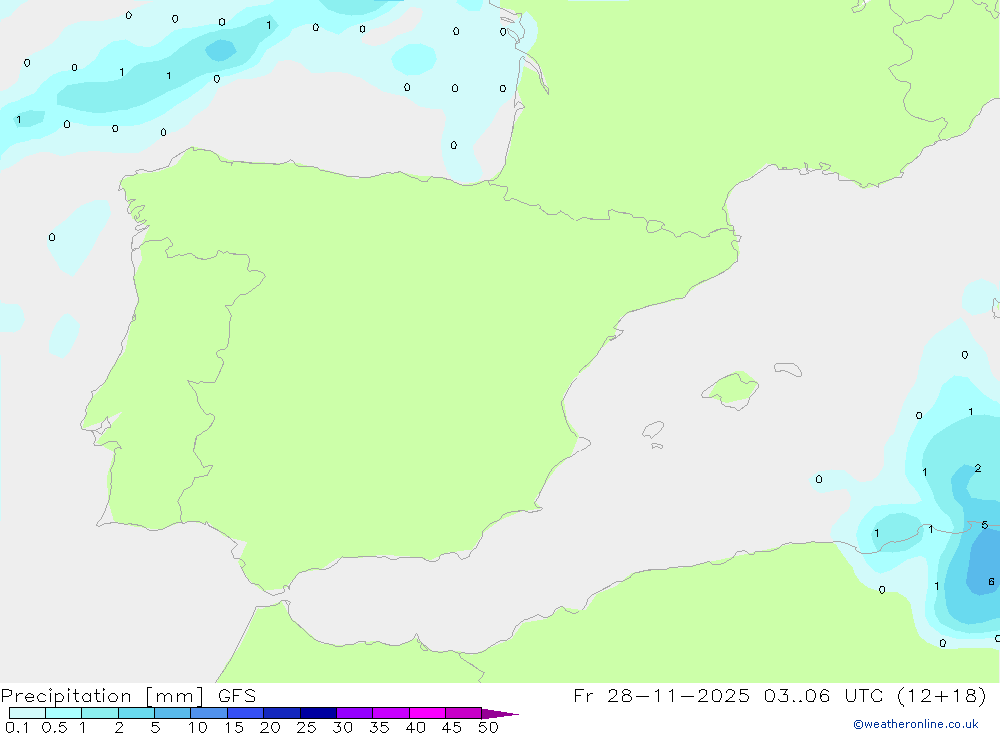Click Menorca island on the map
The image size is (1000, 733).
pyautogui.click(x=788, y=369)
